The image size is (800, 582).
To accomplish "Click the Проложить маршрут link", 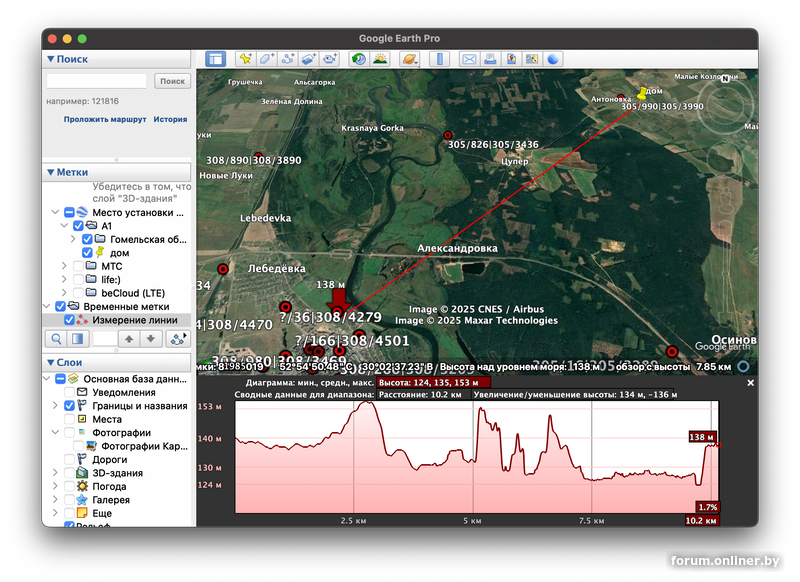I will click(x=105, y=119).
